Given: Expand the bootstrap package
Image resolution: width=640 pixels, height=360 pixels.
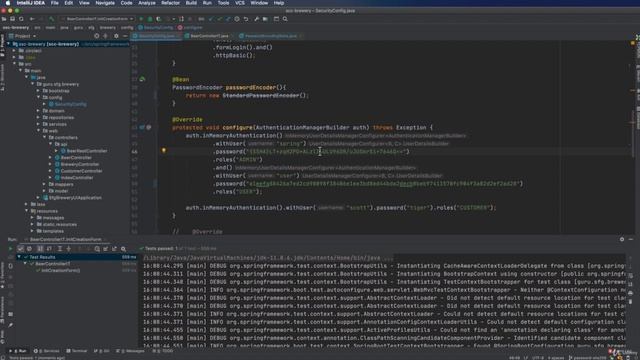Looking at the screenshot, I should [38, 91].
